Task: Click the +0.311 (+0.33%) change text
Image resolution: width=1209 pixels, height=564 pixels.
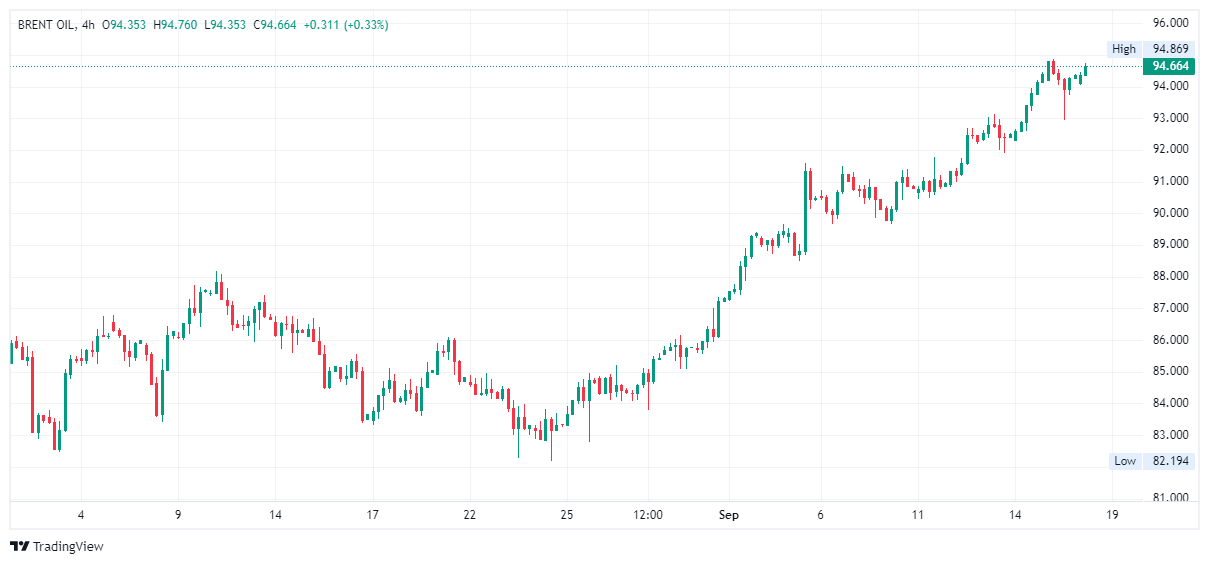Action: tap(345, 24)
